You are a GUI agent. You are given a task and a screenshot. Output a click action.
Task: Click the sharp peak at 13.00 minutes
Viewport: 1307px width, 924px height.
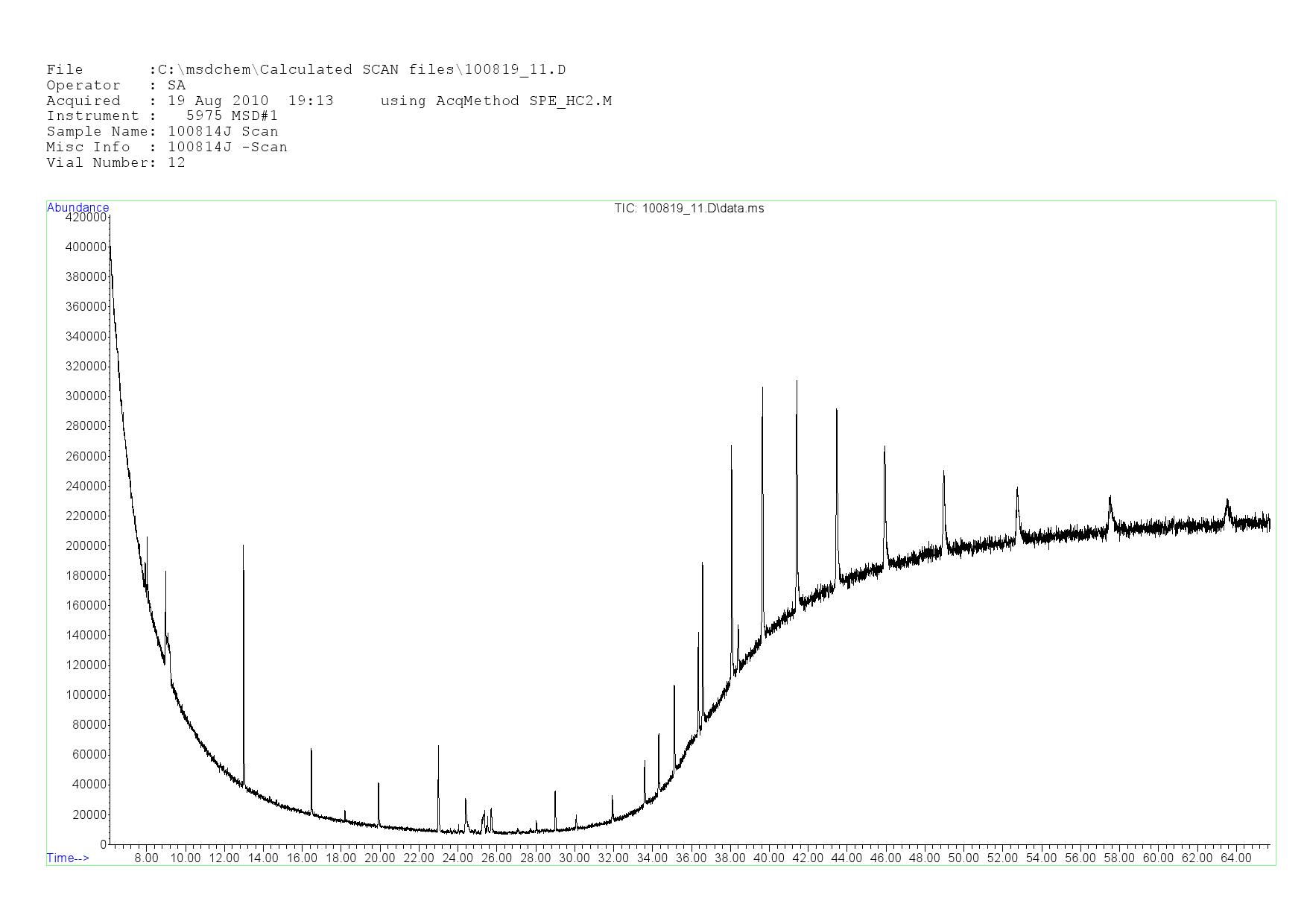pos(243,547)
